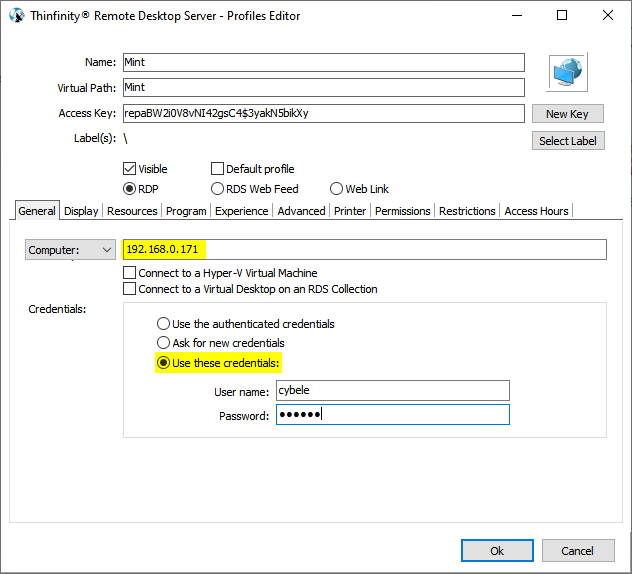Go to the Advanced tab
Screen dimensions: 632x574
click(301, 211)
